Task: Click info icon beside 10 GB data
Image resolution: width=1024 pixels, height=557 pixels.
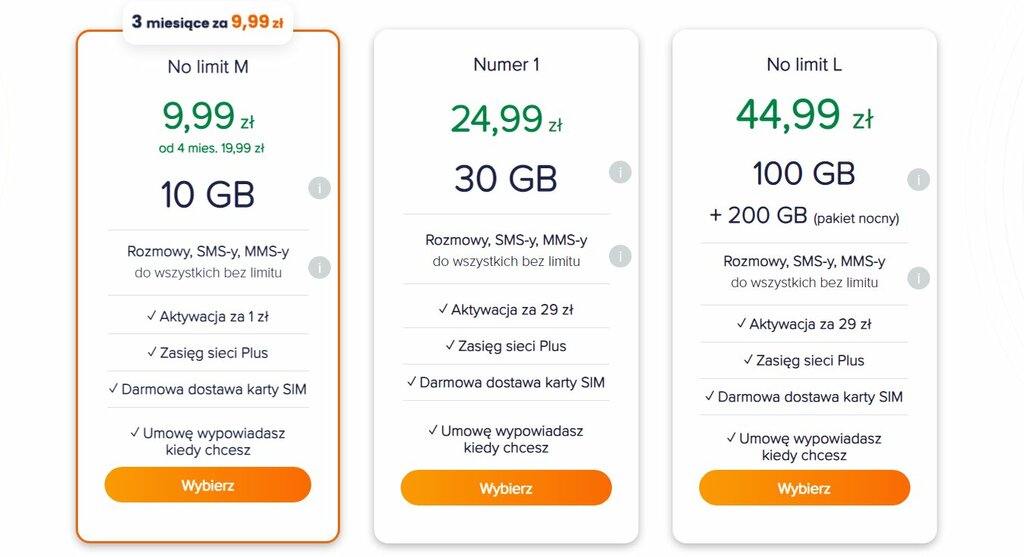Action: click(319, 188)
